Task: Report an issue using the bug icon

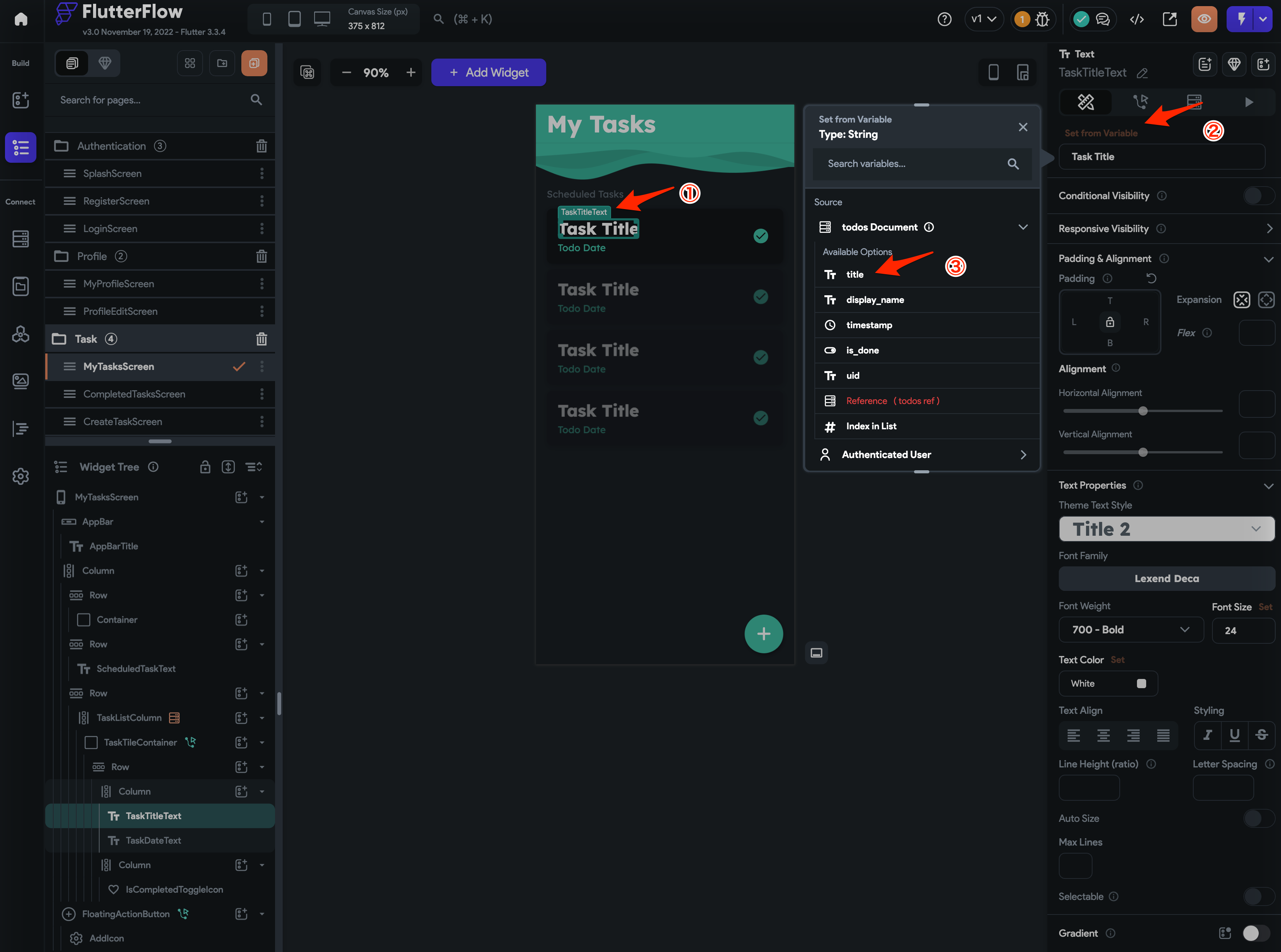Action: (1042, 19)
